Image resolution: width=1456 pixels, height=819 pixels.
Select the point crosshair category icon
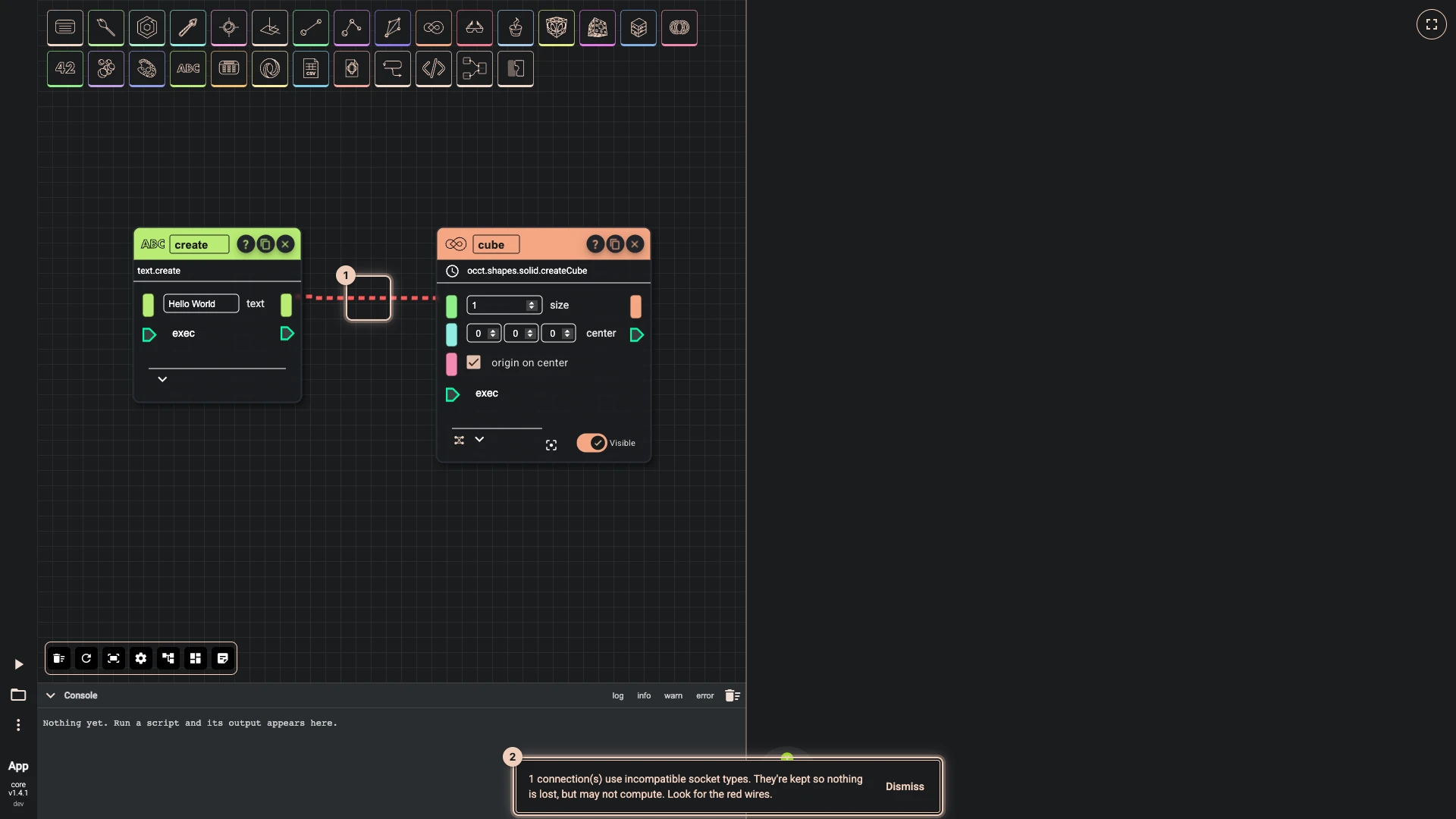coord(229,28)
